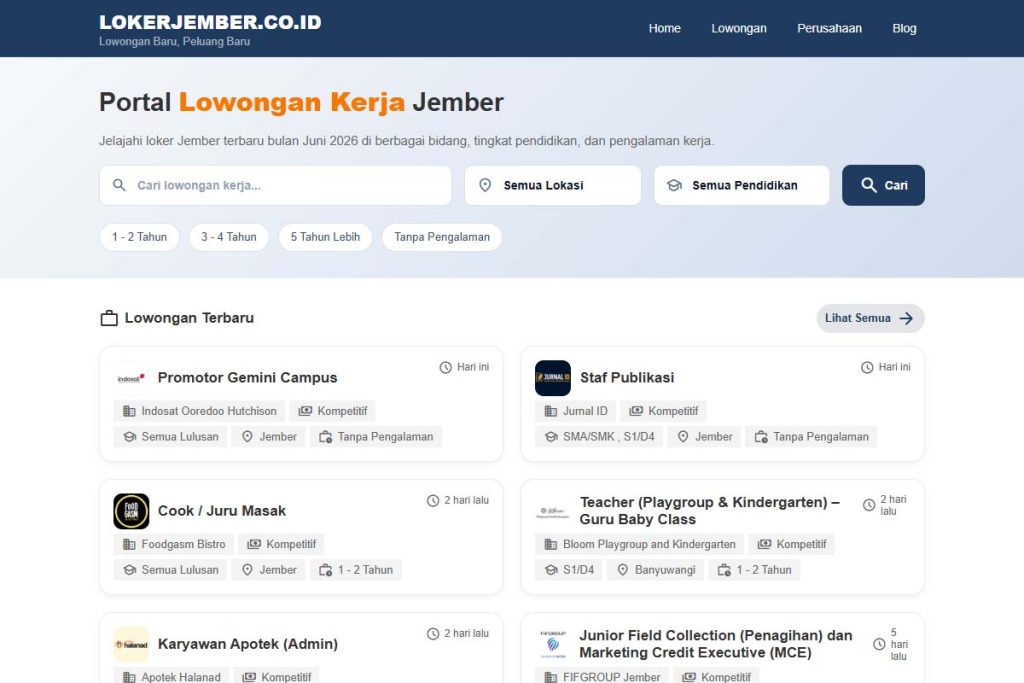Open the Cook / Juru Masak job title
Image resolution: width=1024 pixels, height=683 pixels.
[222, 511]
